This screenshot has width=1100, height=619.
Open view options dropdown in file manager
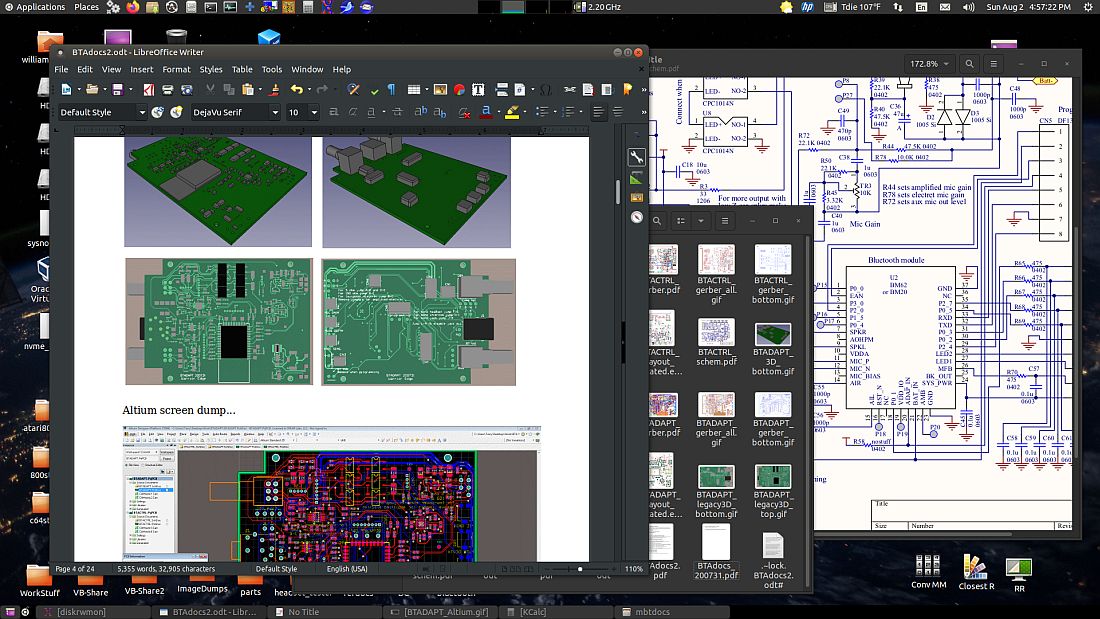click(x=700, y=220)
